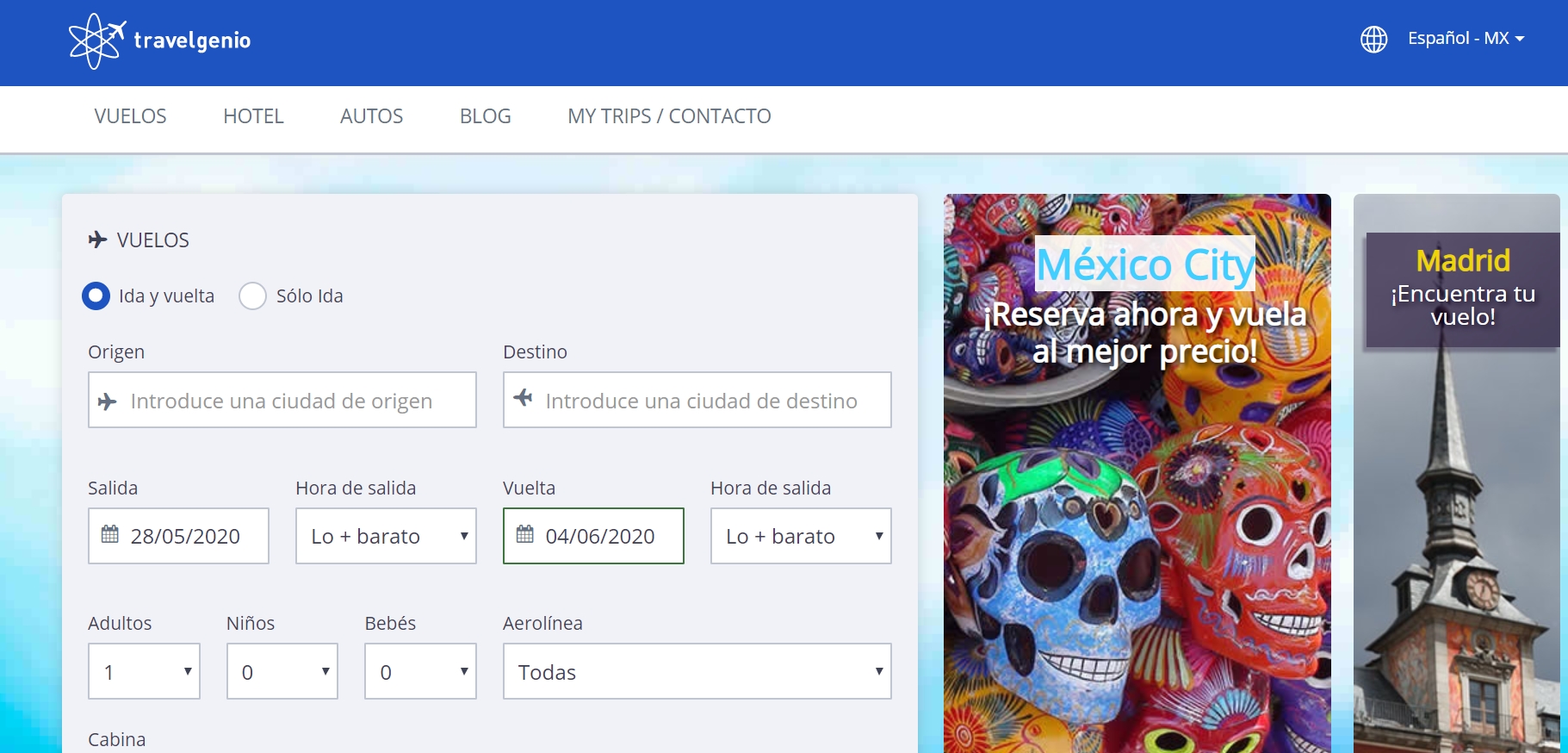1568x753 pixels.
Task: Select the Sólo Ida radio button
Action: pyautogui.click(x=252, y=296)
